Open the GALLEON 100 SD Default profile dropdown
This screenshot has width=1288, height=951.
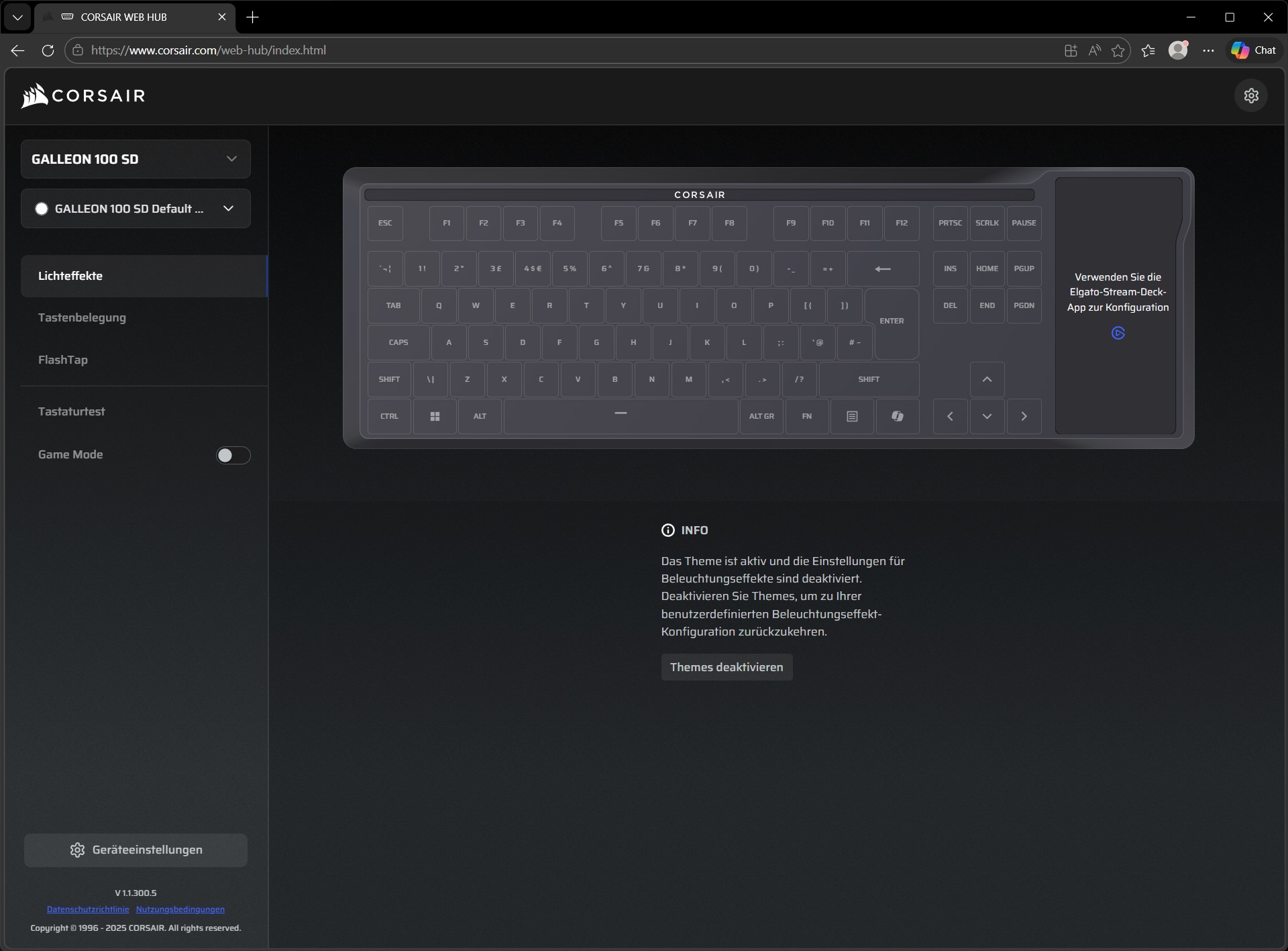tap(228, 209)
